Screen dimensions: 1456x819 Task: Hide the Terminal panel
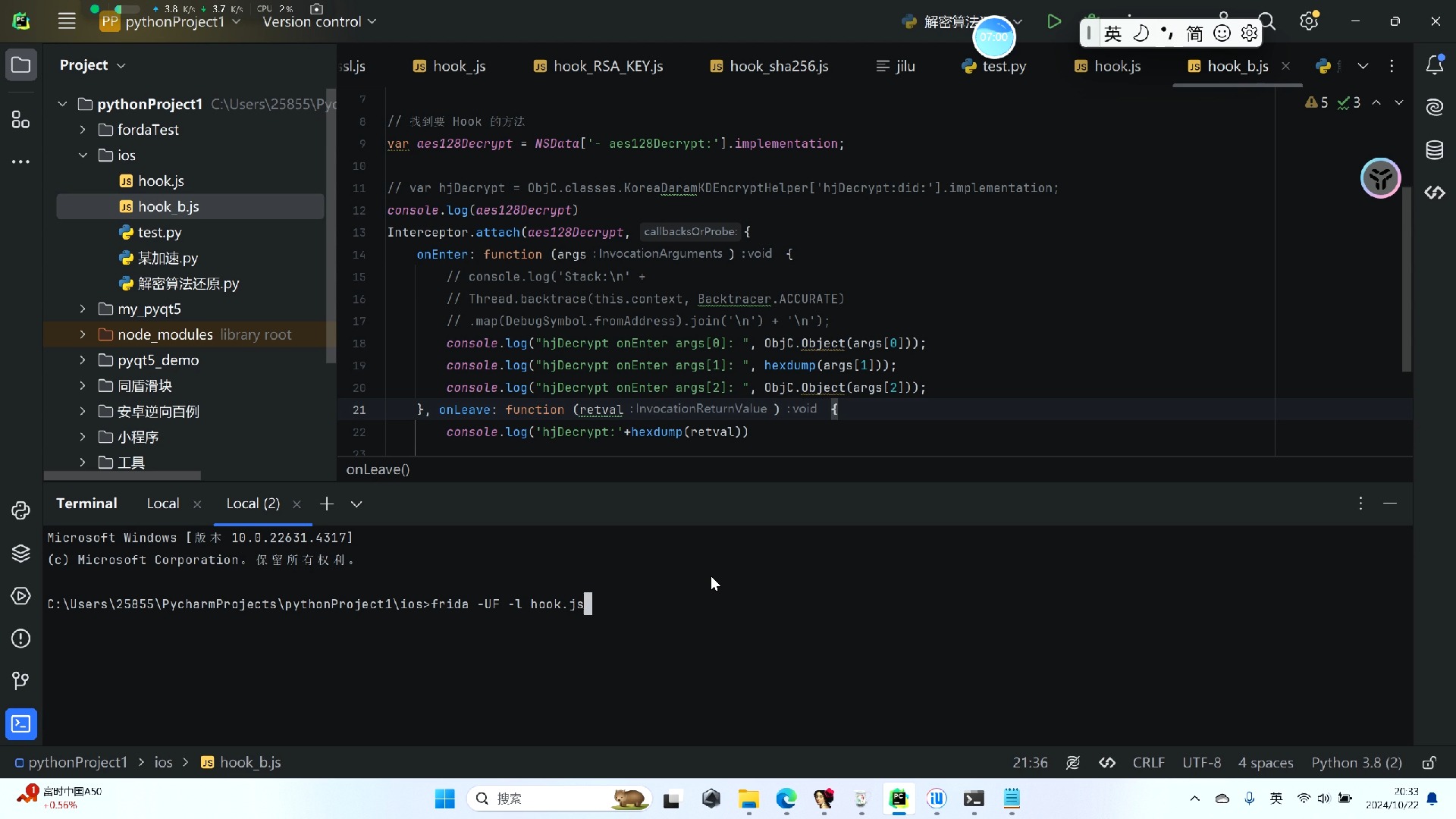1390,504
